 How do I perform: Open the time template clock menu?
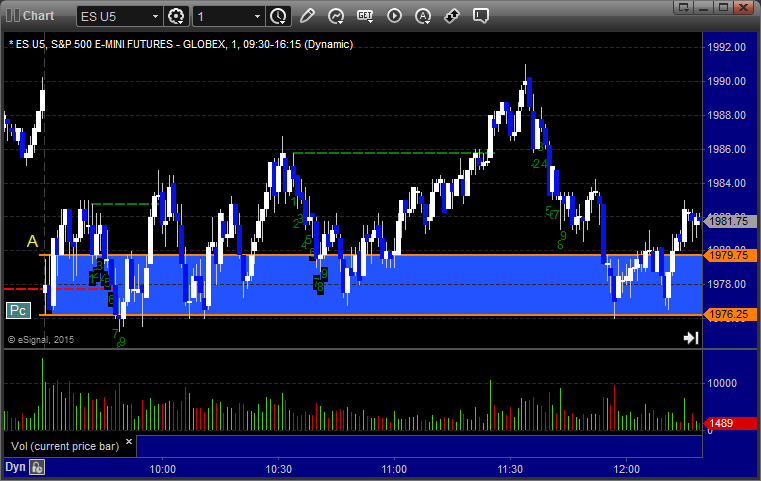pyautogui.click(x=279, y=17)
